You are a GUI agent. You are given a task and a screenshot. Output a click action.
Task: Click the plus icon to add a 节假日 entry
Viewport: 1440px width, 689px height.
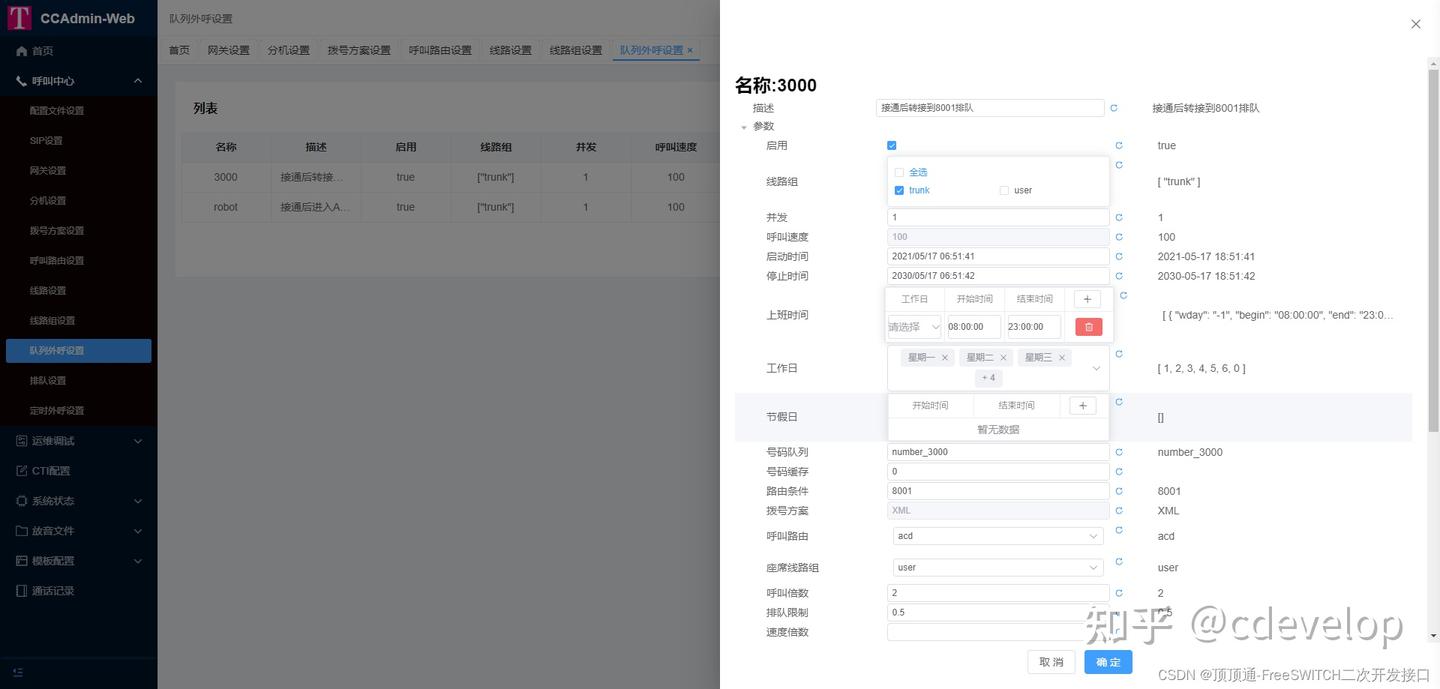pyautogui.click(x=1082, y=404)
